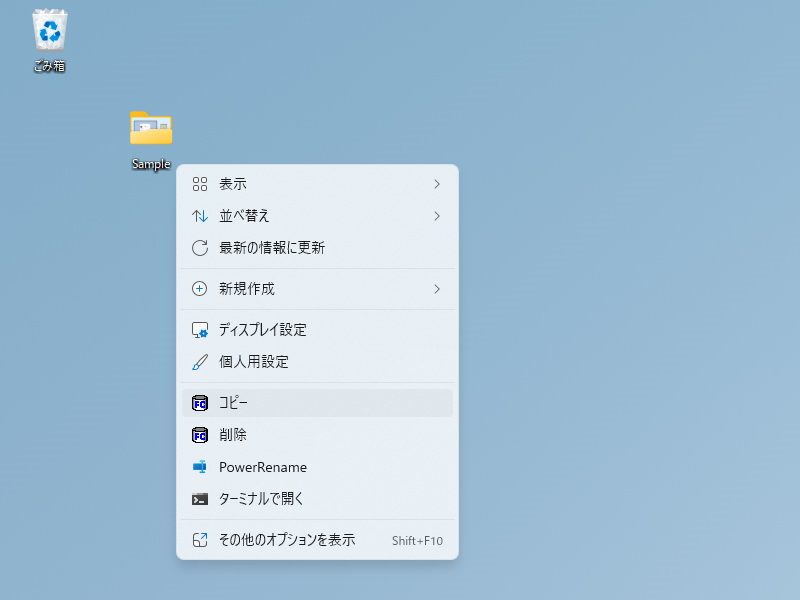Click the plus icon next to 新規作成
This screenshot has height=600, width=800.
tap(200, 289)
